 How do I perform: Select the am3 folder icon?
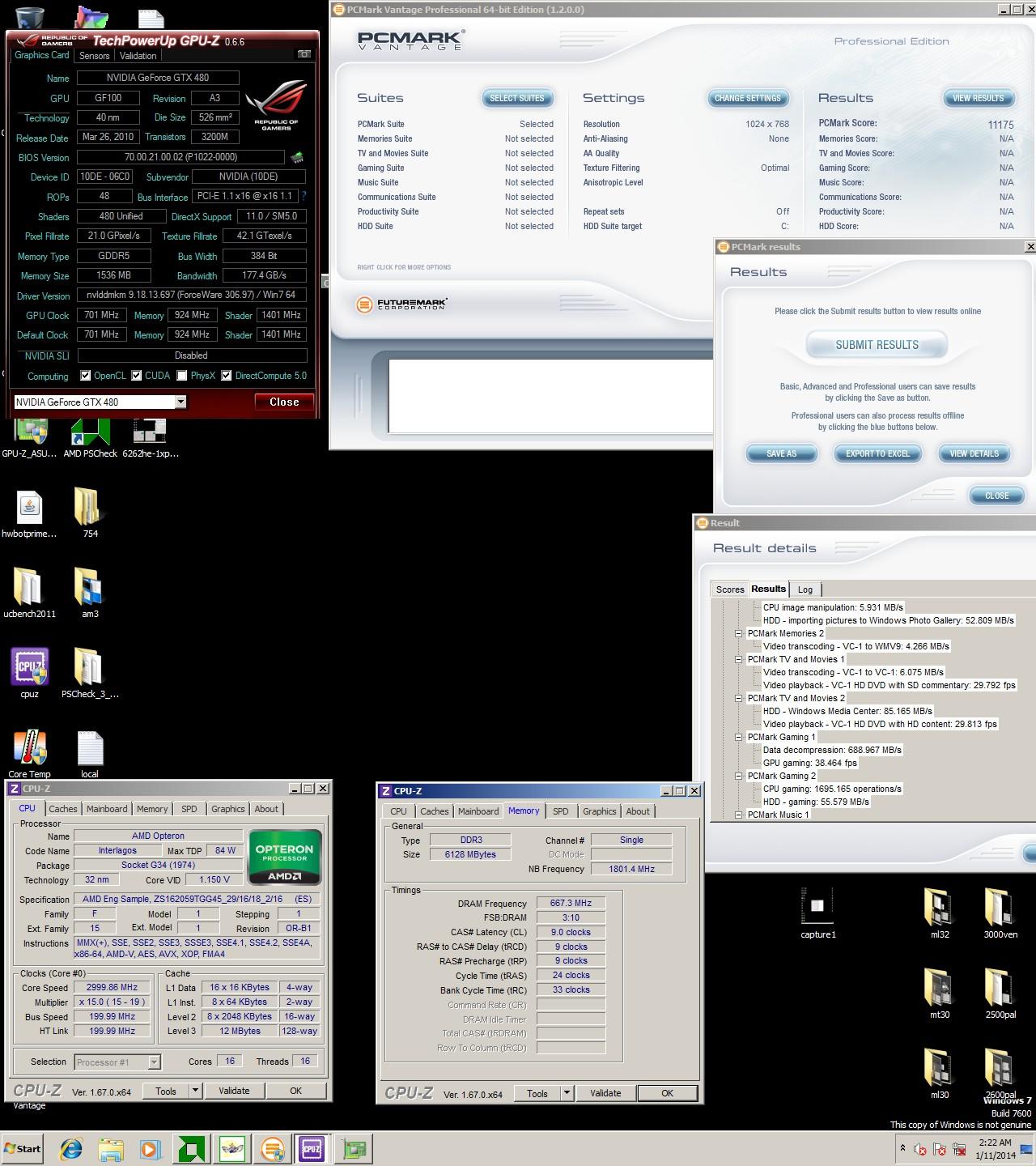pos(90,593)
